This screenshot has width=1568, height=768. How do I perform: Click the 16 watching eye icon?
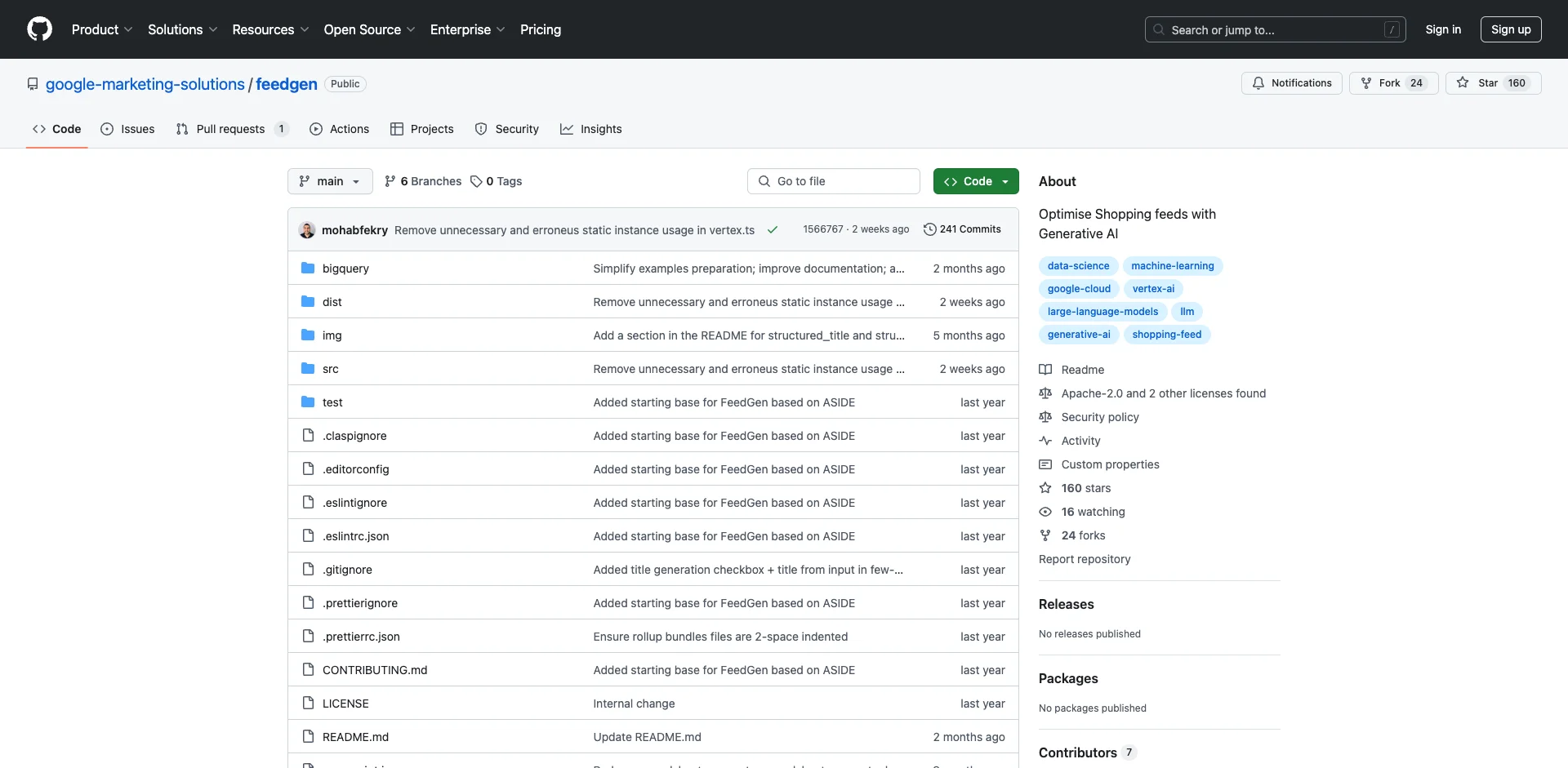pyautogui.click(x=1045, y=512)
